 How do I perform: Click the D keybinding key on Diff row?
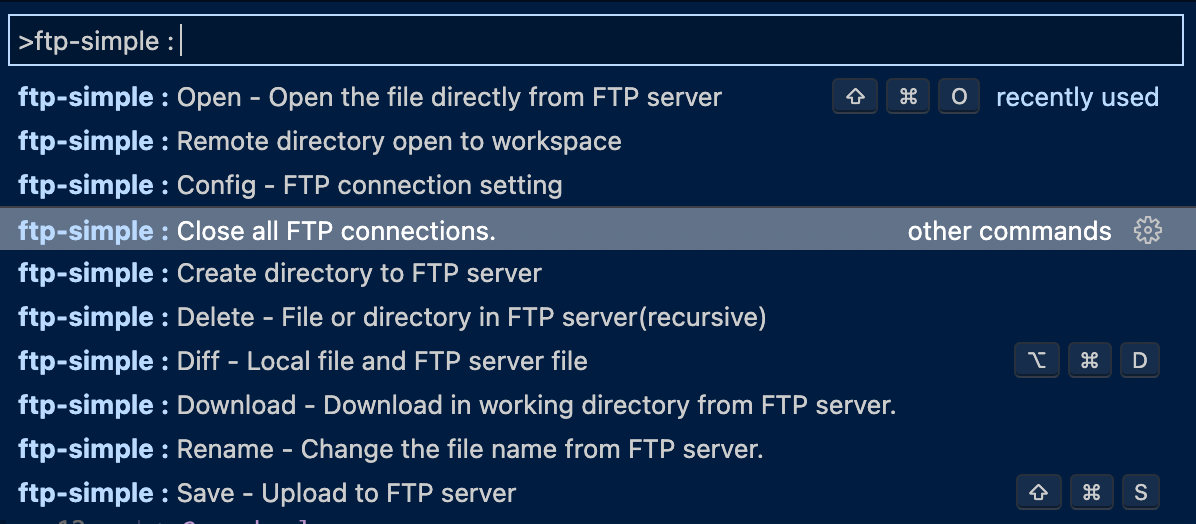(x=1140, y=360)
